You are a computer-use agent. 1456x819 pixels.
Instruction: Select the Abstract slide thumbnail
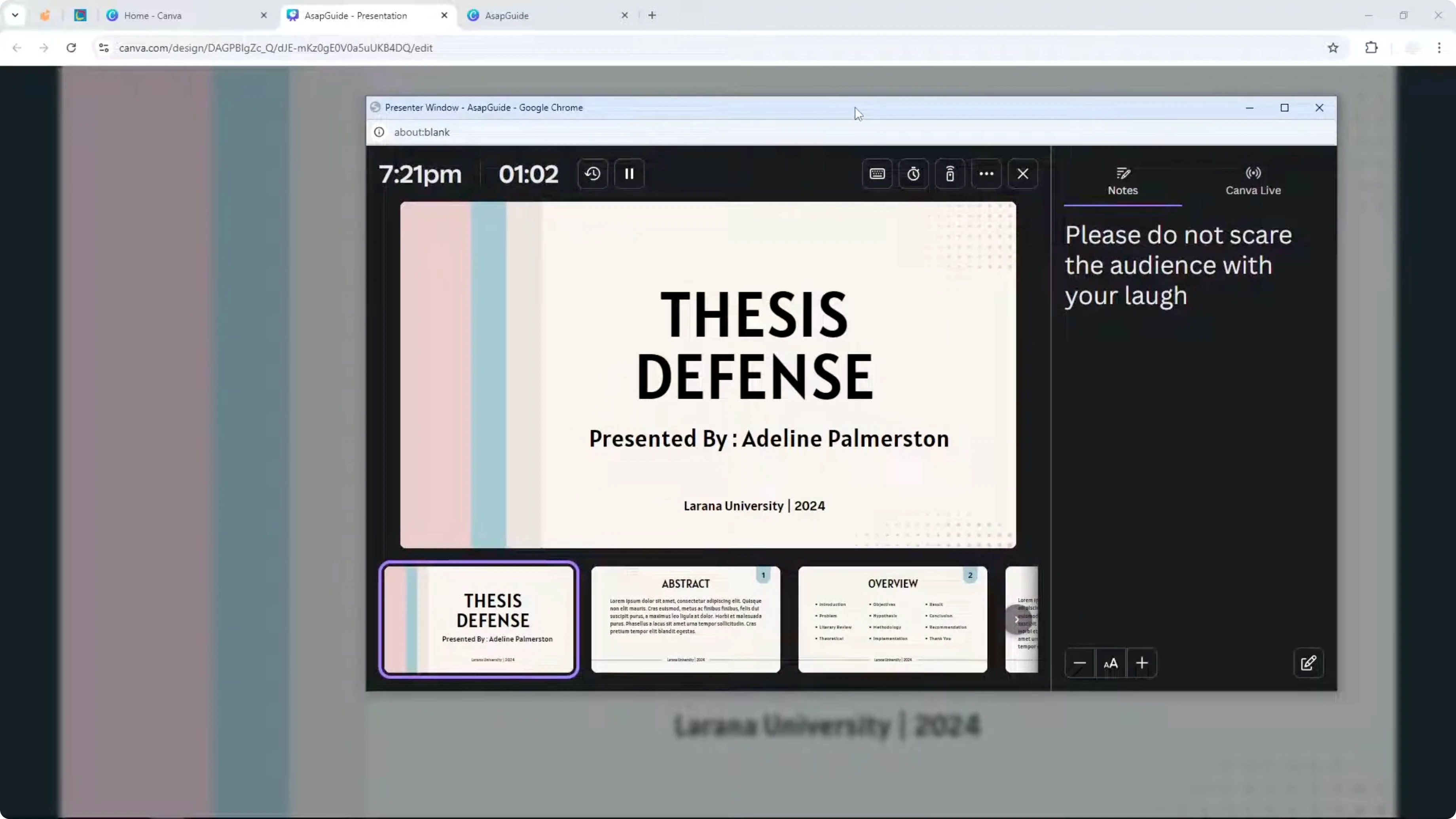coord(686,620)
